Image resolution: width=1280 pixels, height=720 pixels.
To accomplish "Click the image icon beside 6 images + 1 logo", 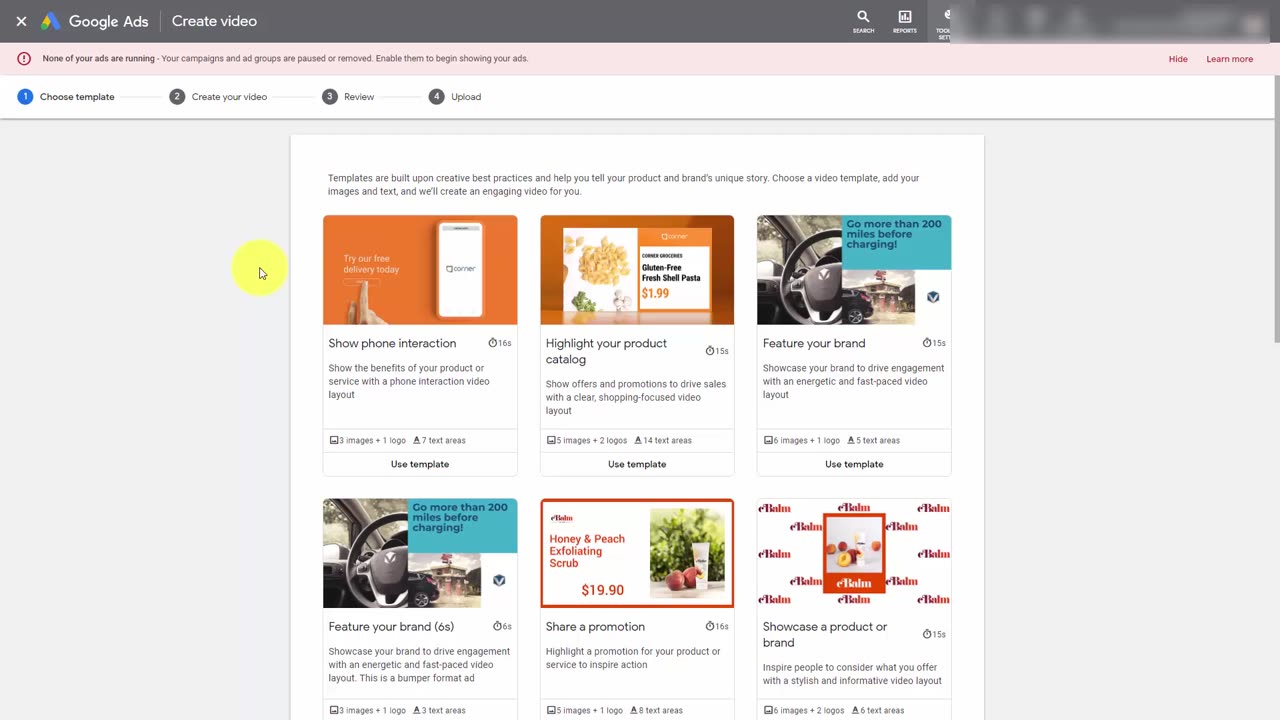I will (768, 440).
